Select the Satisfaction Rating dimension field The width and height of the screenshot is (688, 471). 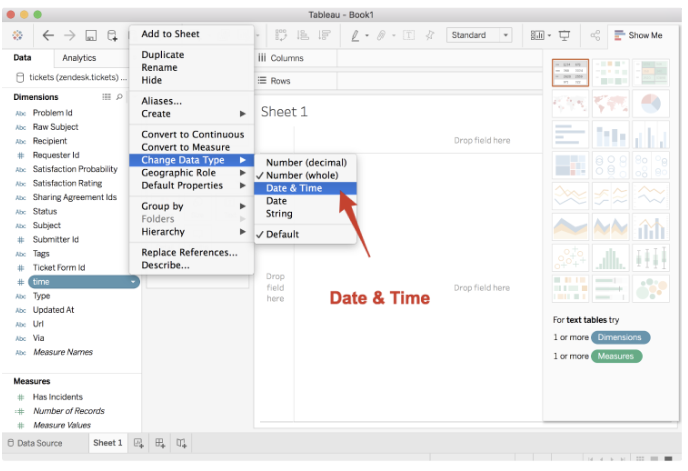pos(67,184)
